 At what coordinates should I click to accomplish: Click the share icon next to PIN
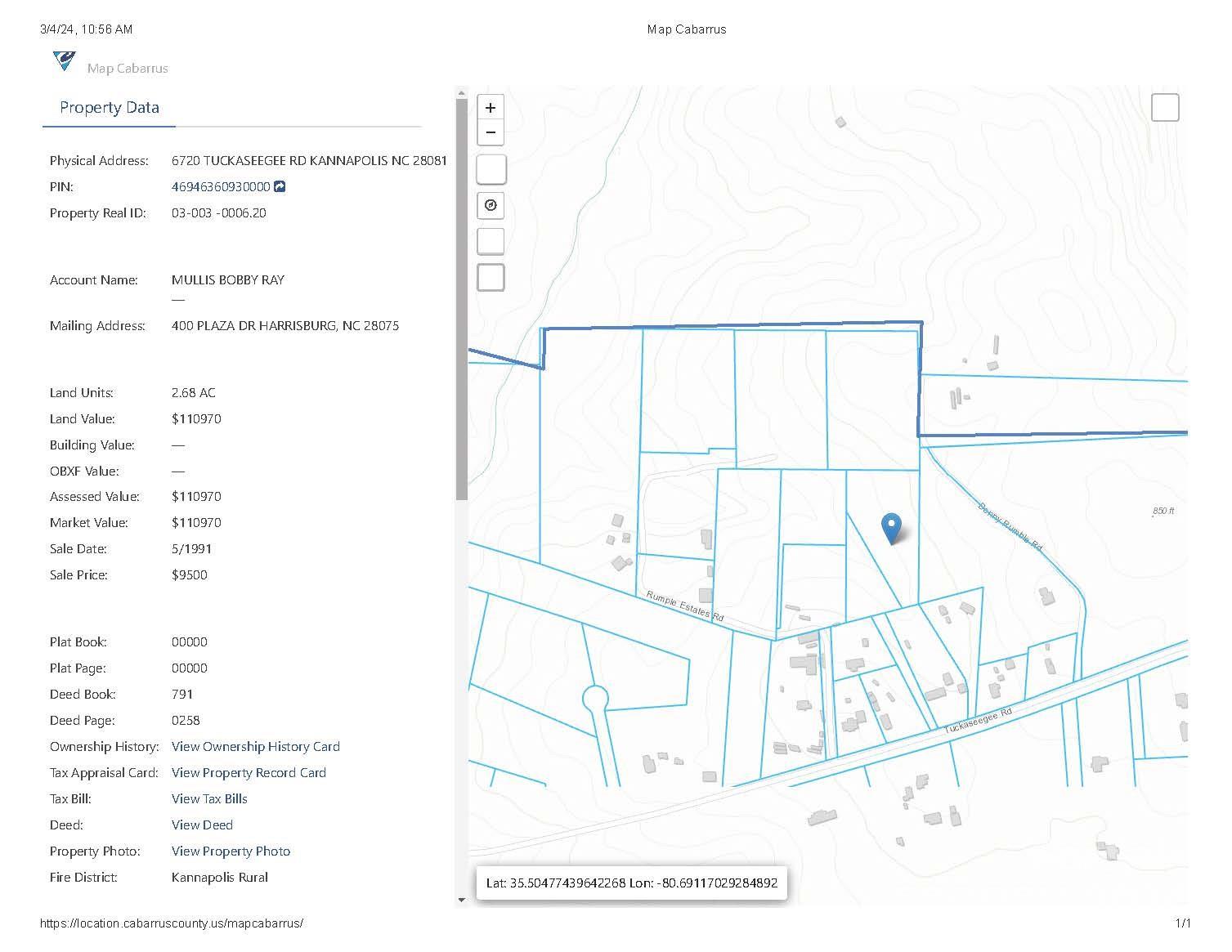[x=280, y=187]
